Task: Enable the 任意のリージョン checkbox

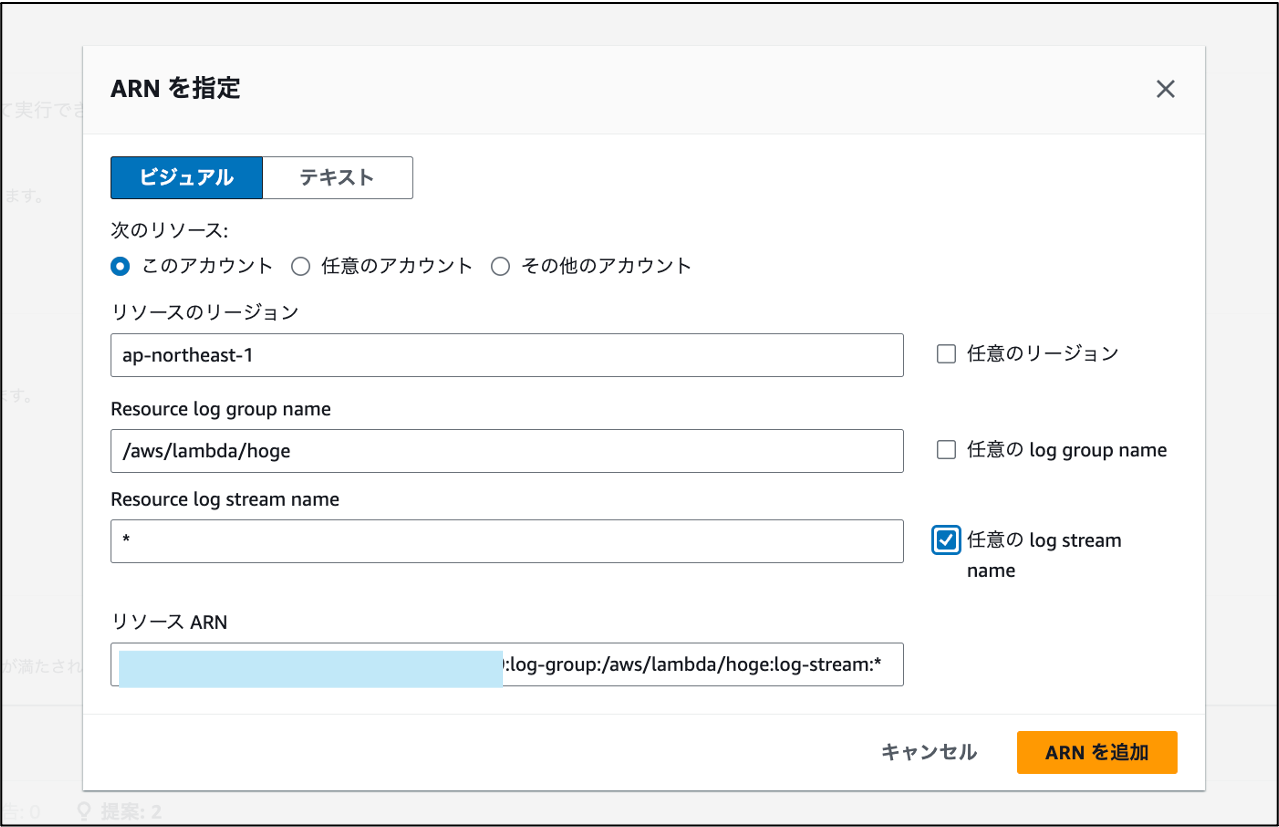Action: 945,353
